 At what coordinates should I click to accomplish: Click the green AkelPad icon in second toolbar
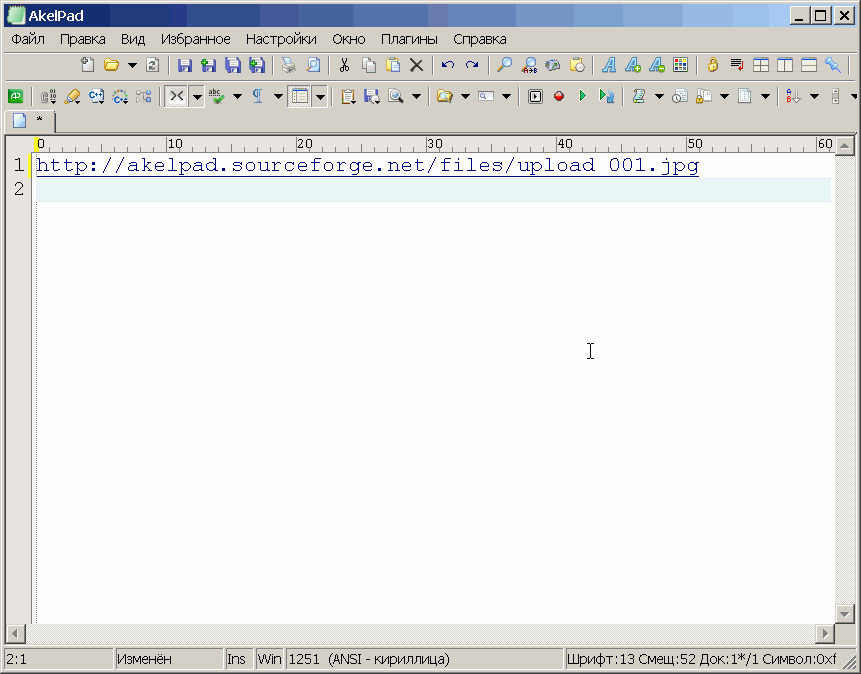[16, 97]
